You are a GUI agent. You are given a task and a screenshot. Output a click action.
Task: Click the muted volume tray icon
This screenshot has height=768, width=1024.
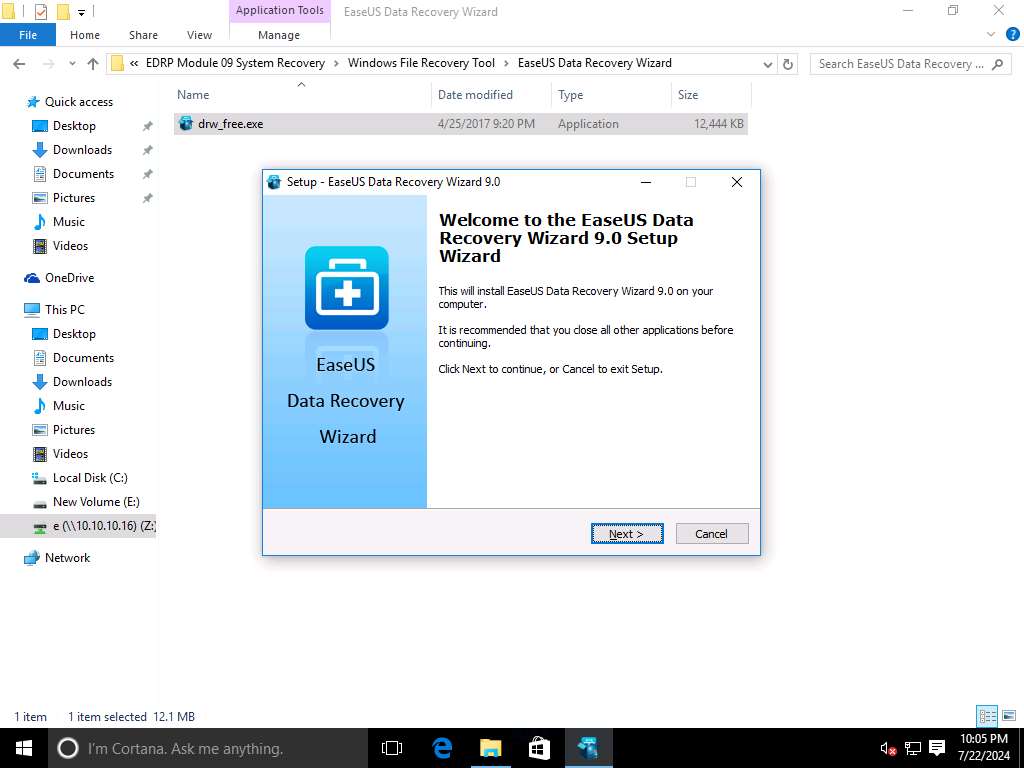(x=888, y=748)
